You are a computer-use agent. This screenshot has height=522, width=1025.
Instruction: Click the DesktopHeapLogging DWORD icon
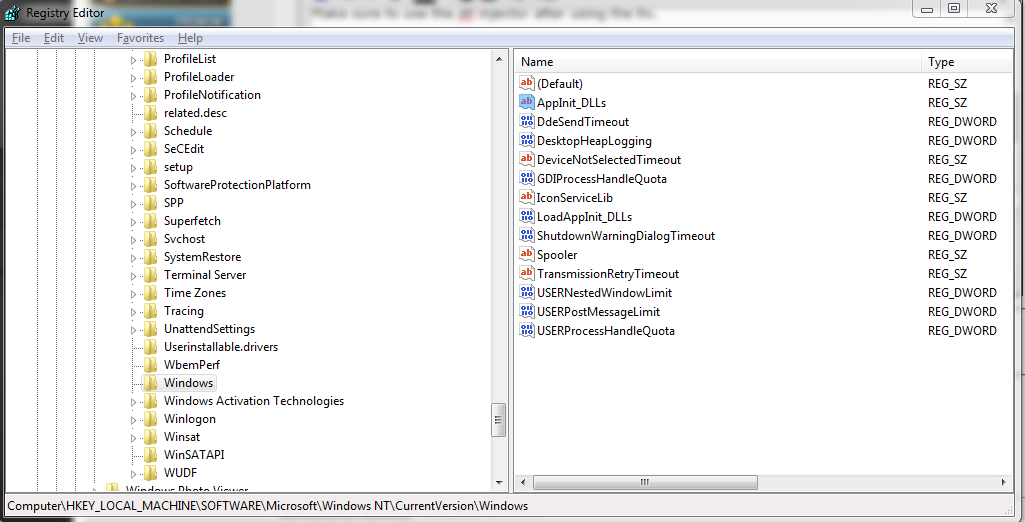point(526,140)
